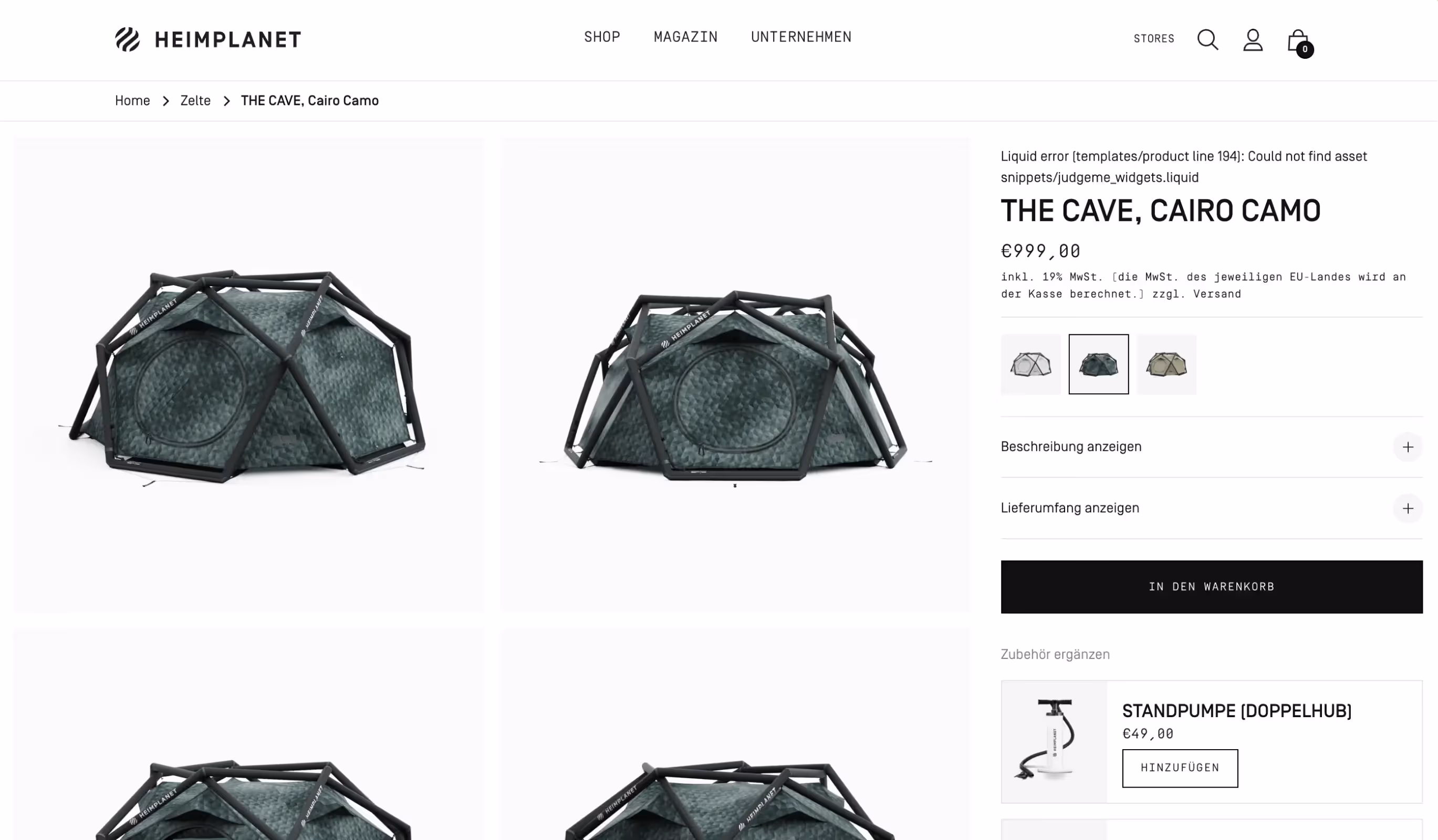Click the plus icon beside Beschreibung anzeigen
Screen dimensions: 1438x840
tap(1408, 447)
